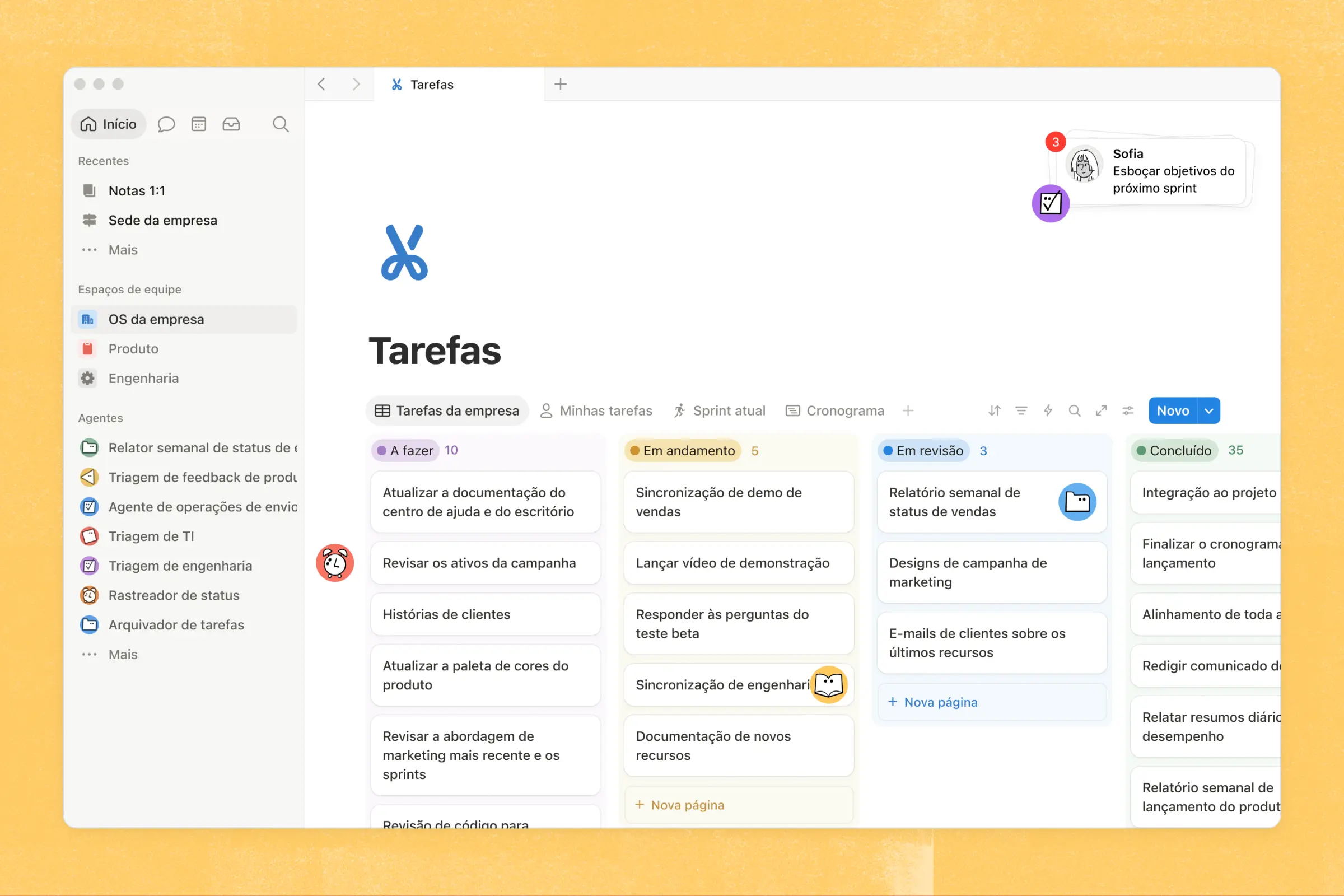
Task: Click the Início home button
Action: click(x=109, y=124)
